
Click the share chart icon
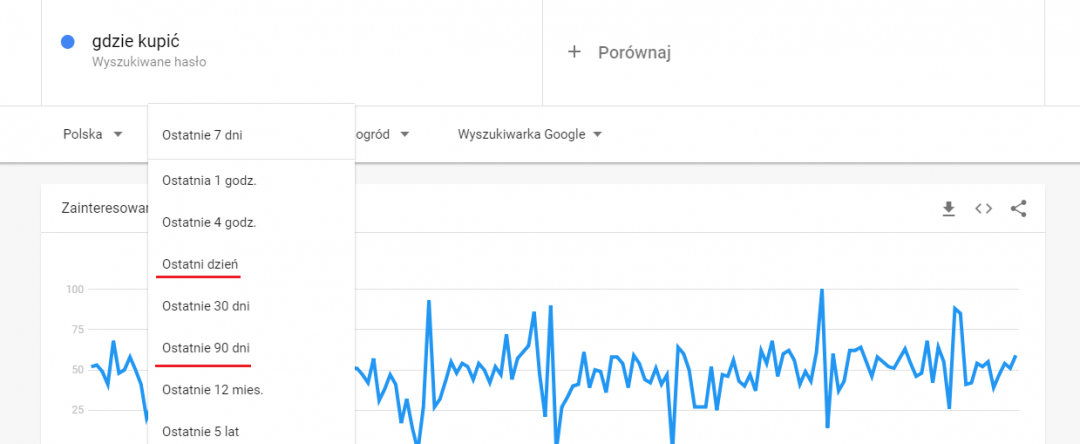pos(1019,209)
